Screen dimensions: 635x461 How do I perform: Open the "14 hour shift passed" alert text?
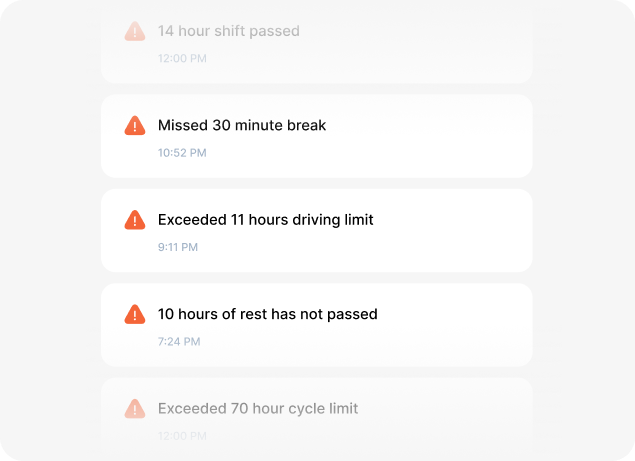[x=228, y=31]
